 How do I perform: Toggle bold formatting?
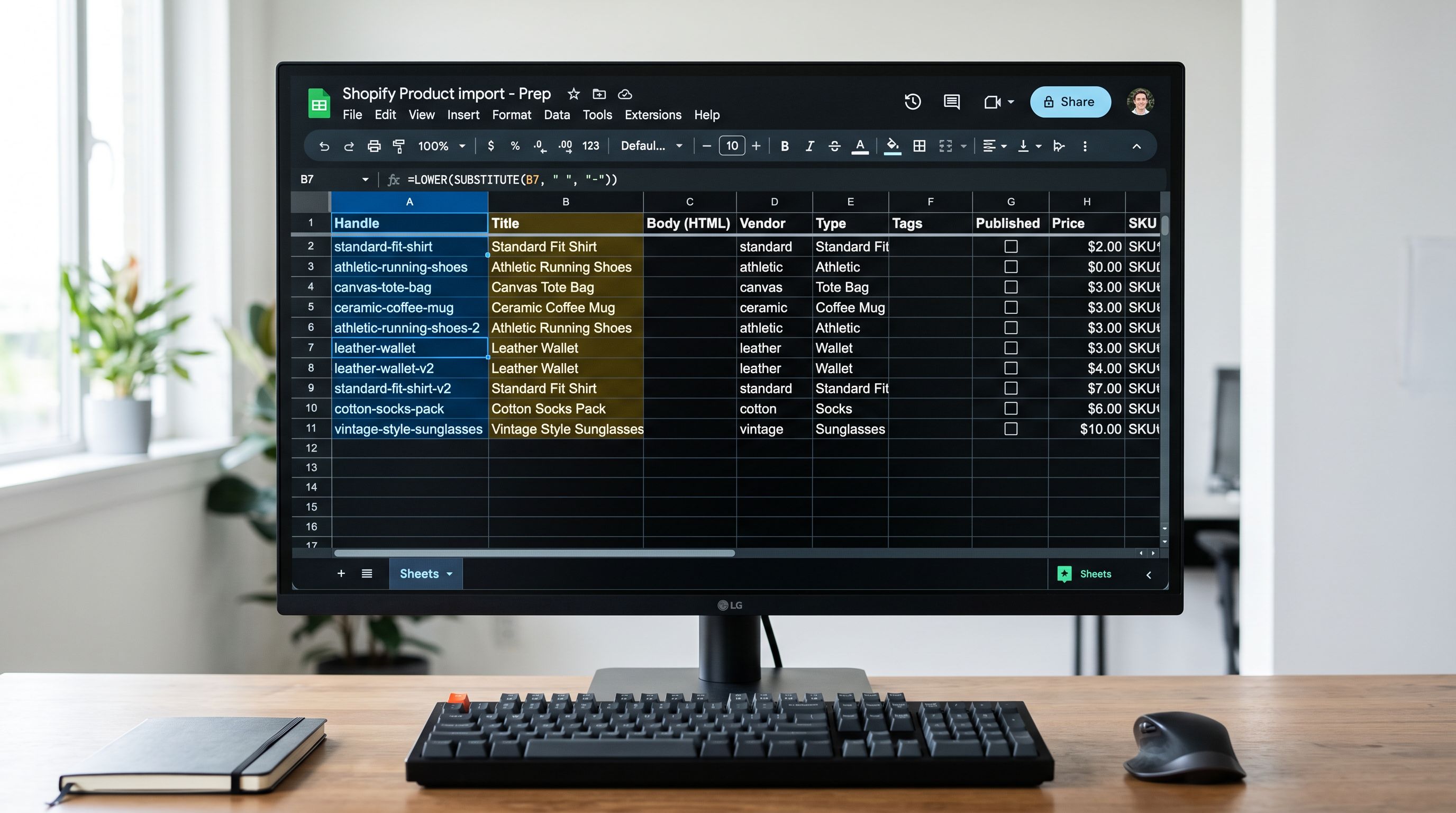point(785,147)
